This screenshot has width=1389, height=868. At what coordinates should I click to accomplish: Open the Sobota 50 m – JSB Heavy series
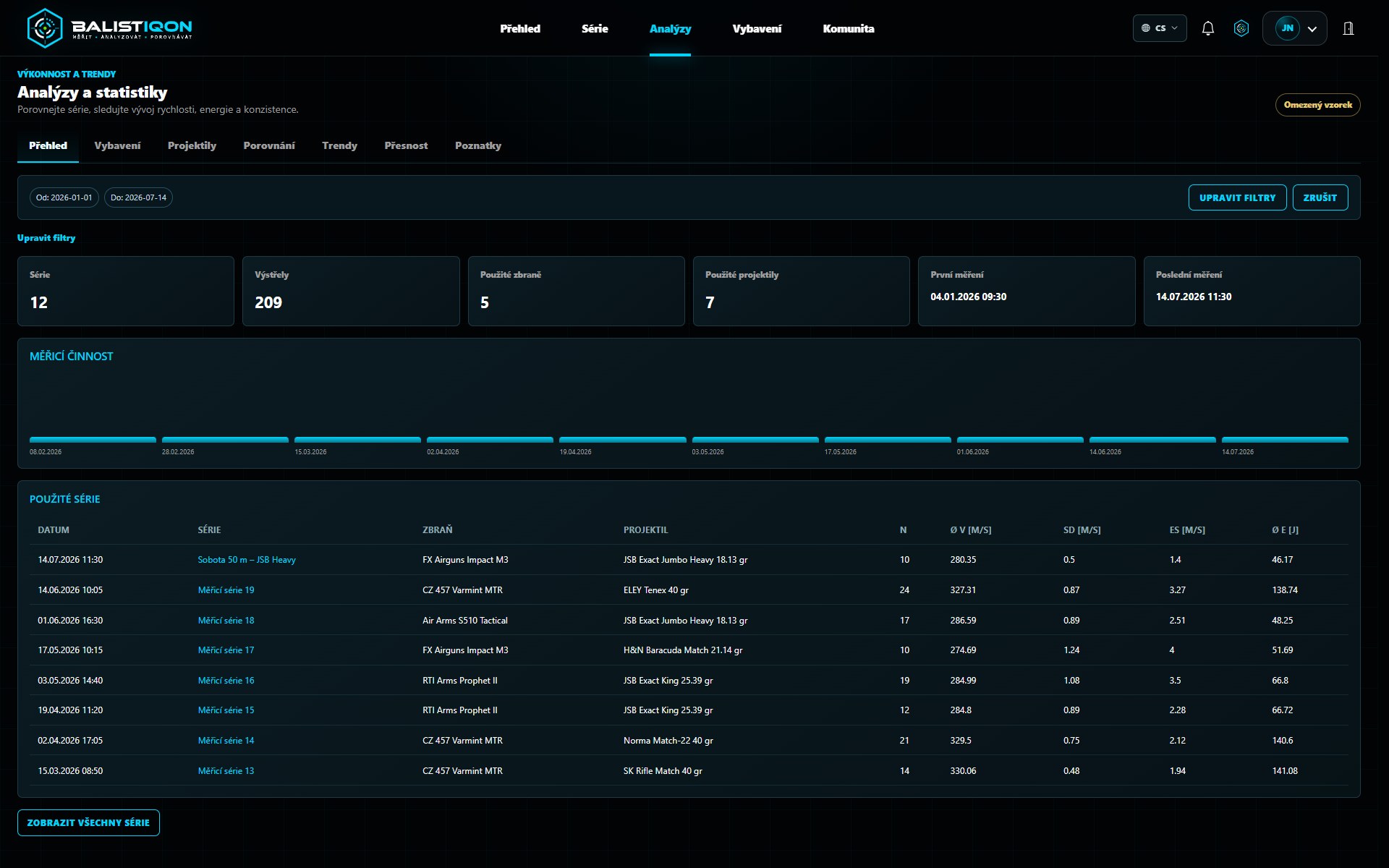(x=246, y=560)
